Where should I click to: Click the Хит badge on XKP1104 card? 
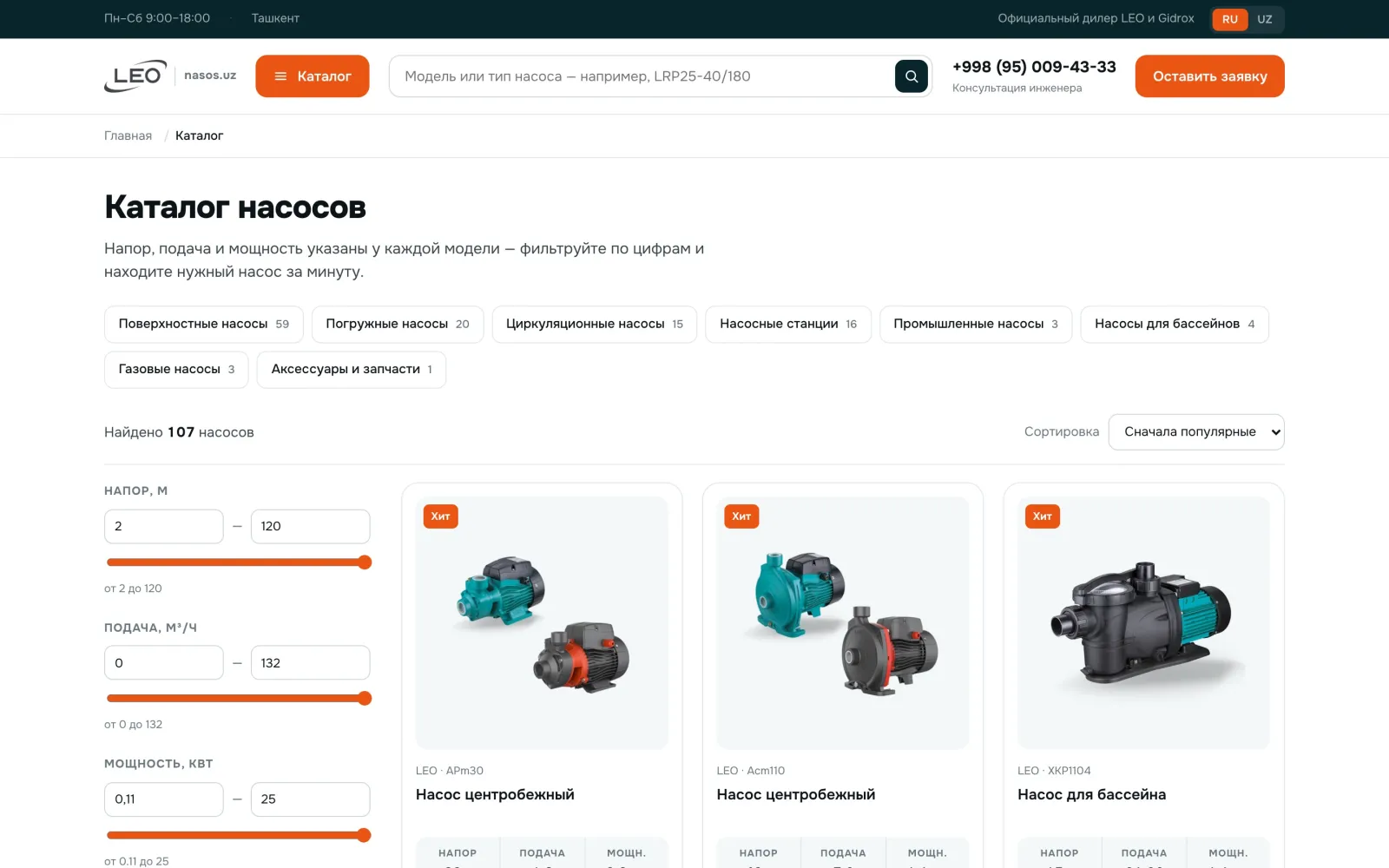1043,516
